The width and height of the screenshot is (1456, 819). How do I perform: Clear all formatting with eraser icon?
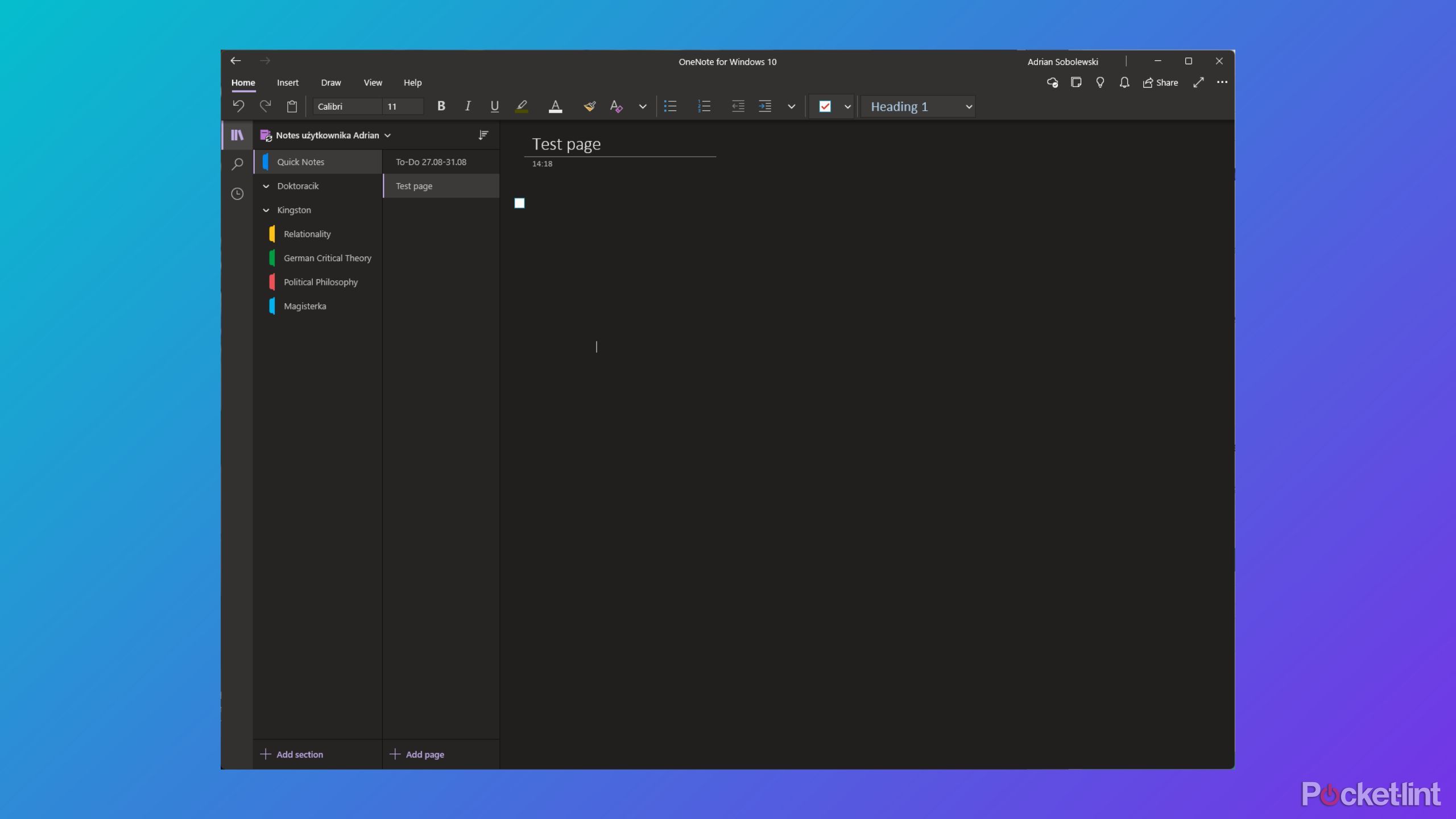[x=617, y=106]
